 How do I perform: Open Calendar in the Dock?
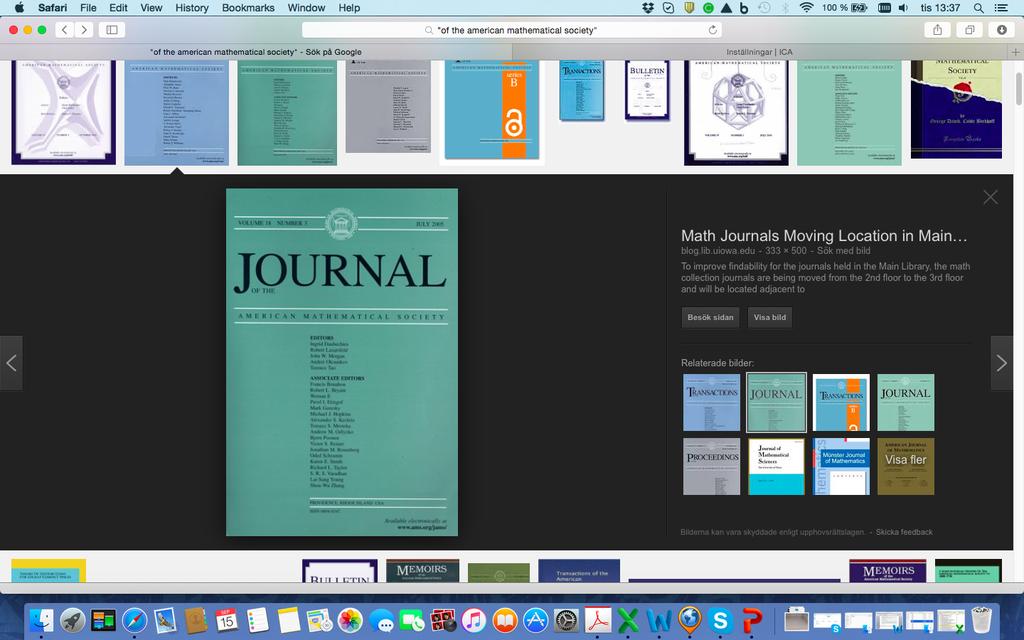226,620
